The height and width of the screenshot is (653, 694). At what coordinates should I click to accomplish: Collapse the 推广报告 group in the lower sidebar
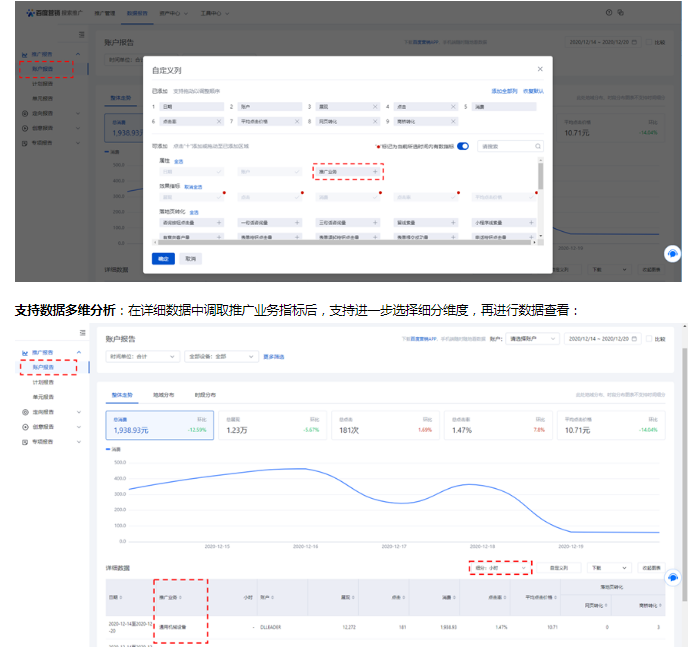coord(79,352)
